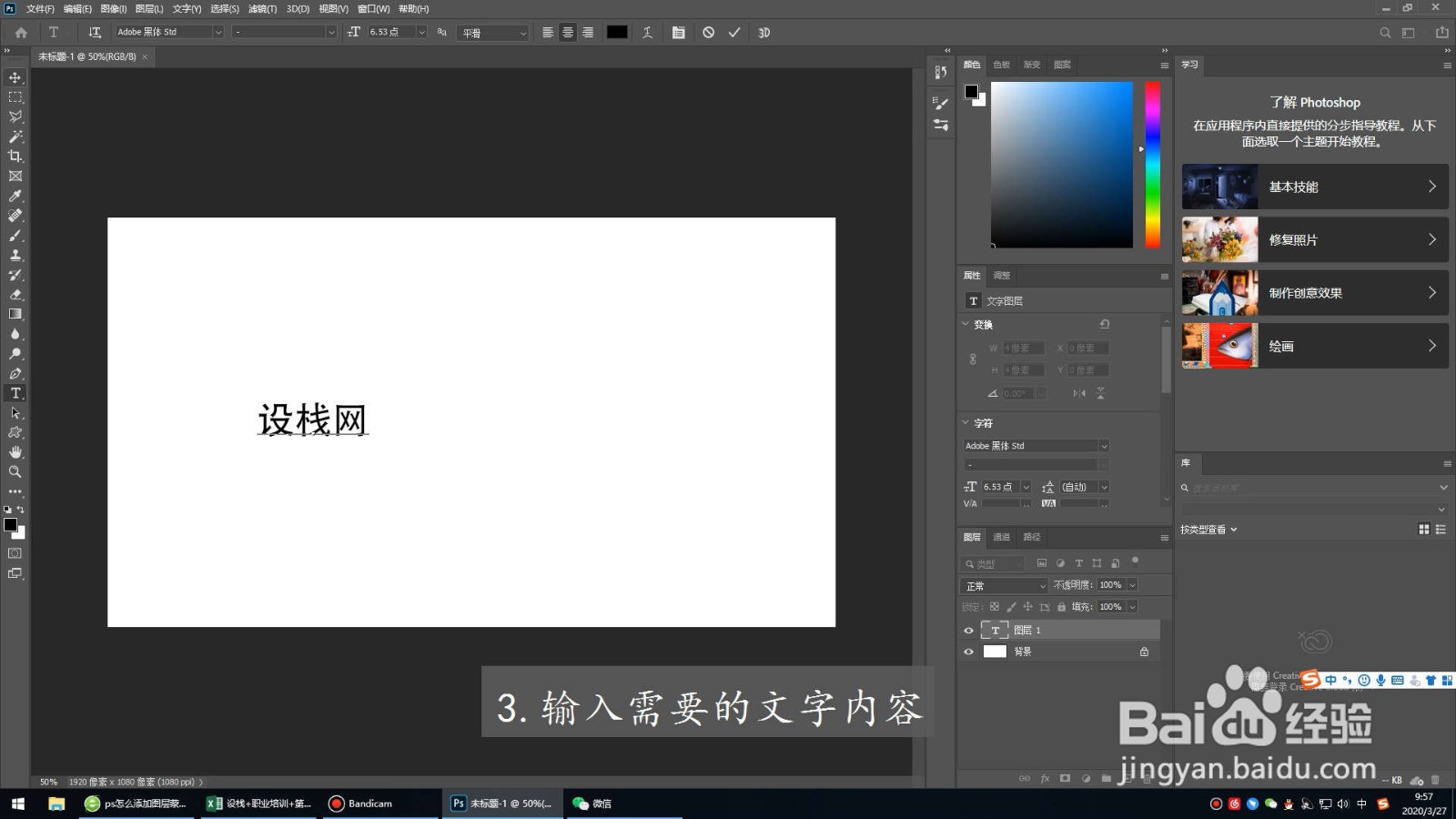Hide the 背景 layer
The height and width of the screenshot is (819, 1456).
click(968, 652)
